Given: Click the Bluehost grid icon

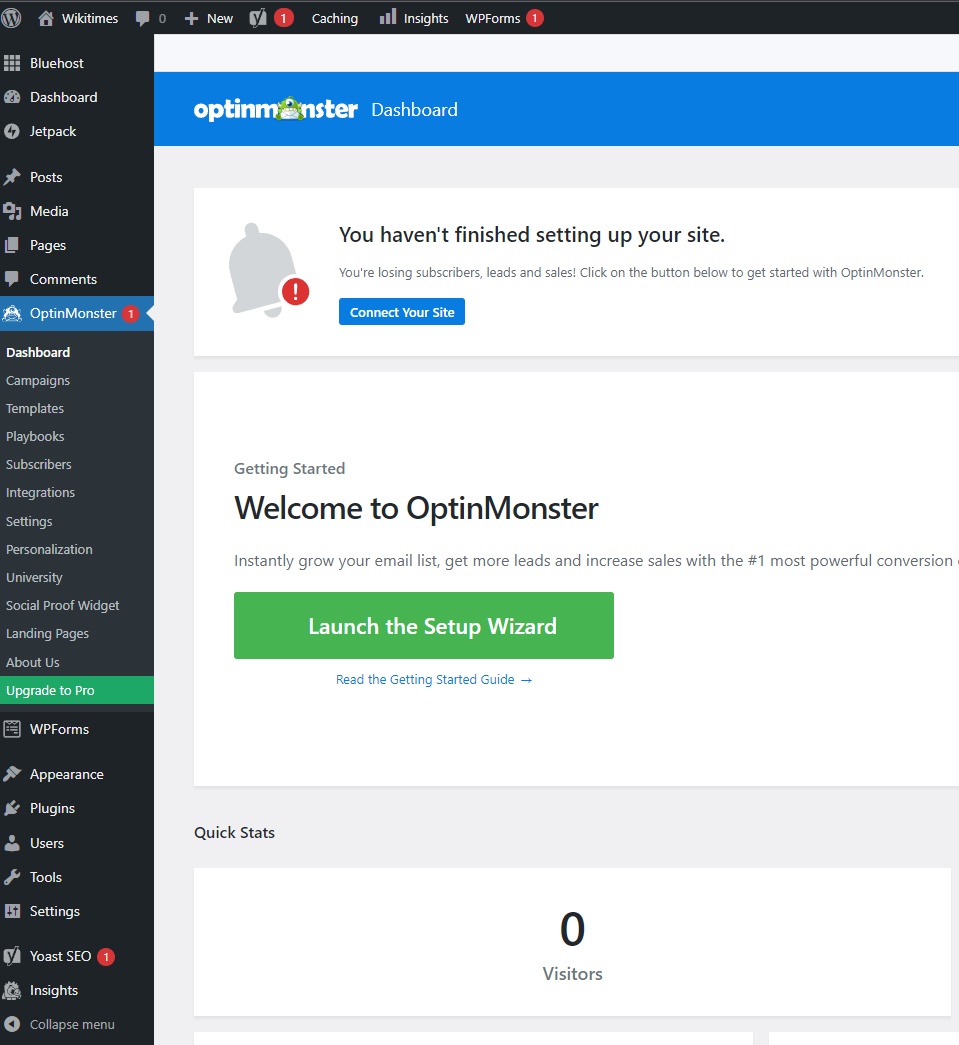Looking at the screenshot, I should tap(12, 63).
